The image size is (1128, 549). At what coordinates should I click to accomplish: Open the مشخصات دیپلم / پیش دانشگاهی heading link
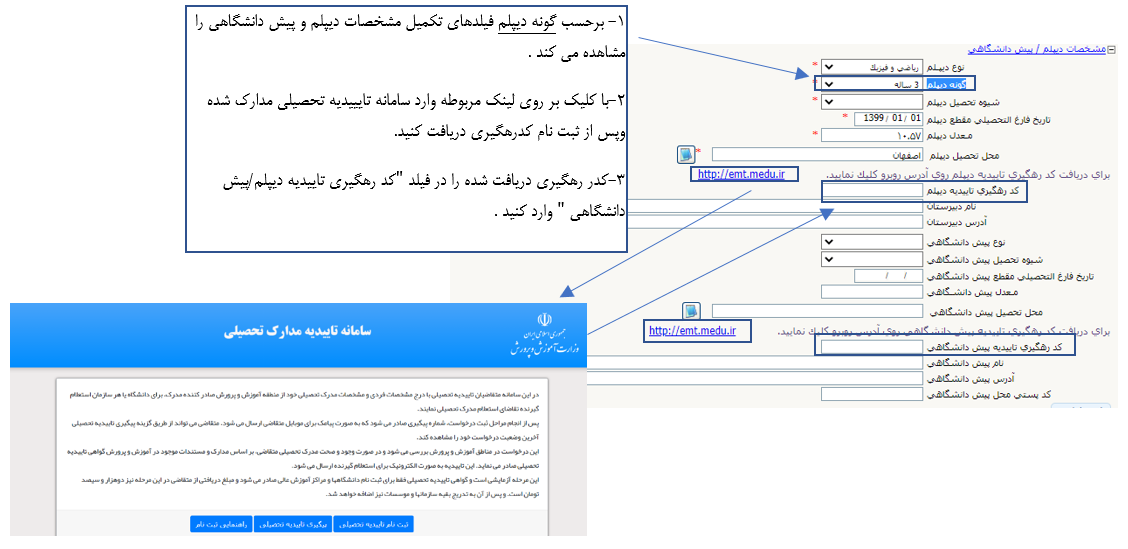[1037, 50]
